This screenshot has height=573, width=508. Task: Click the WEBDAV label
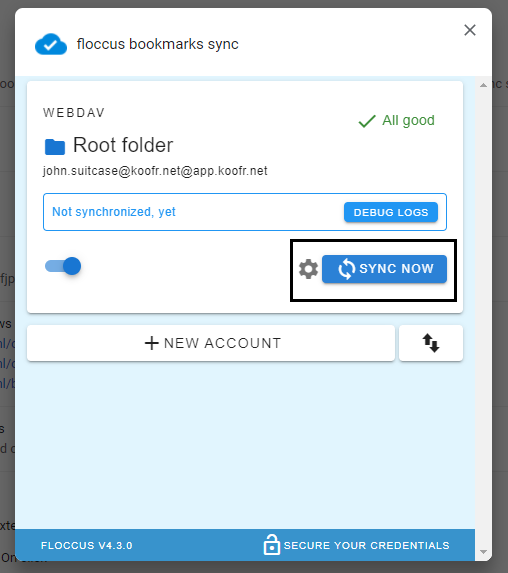coord(74,113)
